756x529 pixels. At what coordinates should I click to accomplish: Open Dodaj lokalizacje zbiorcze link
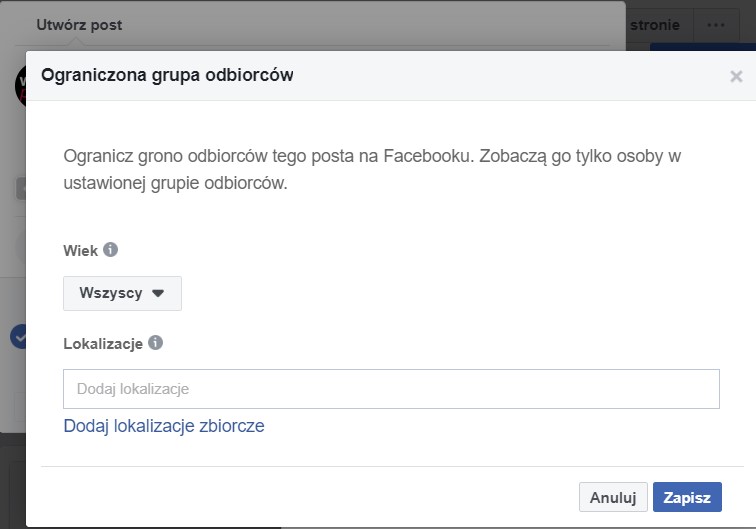(x=164, y=426)
